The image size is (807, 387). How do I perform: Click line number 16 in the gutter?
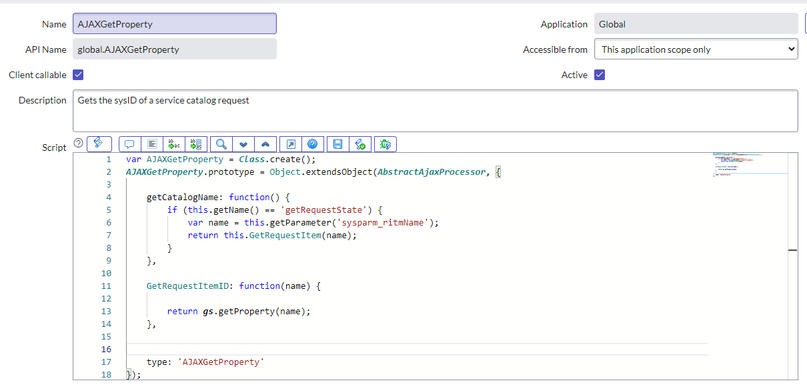(x=107, y=349)
